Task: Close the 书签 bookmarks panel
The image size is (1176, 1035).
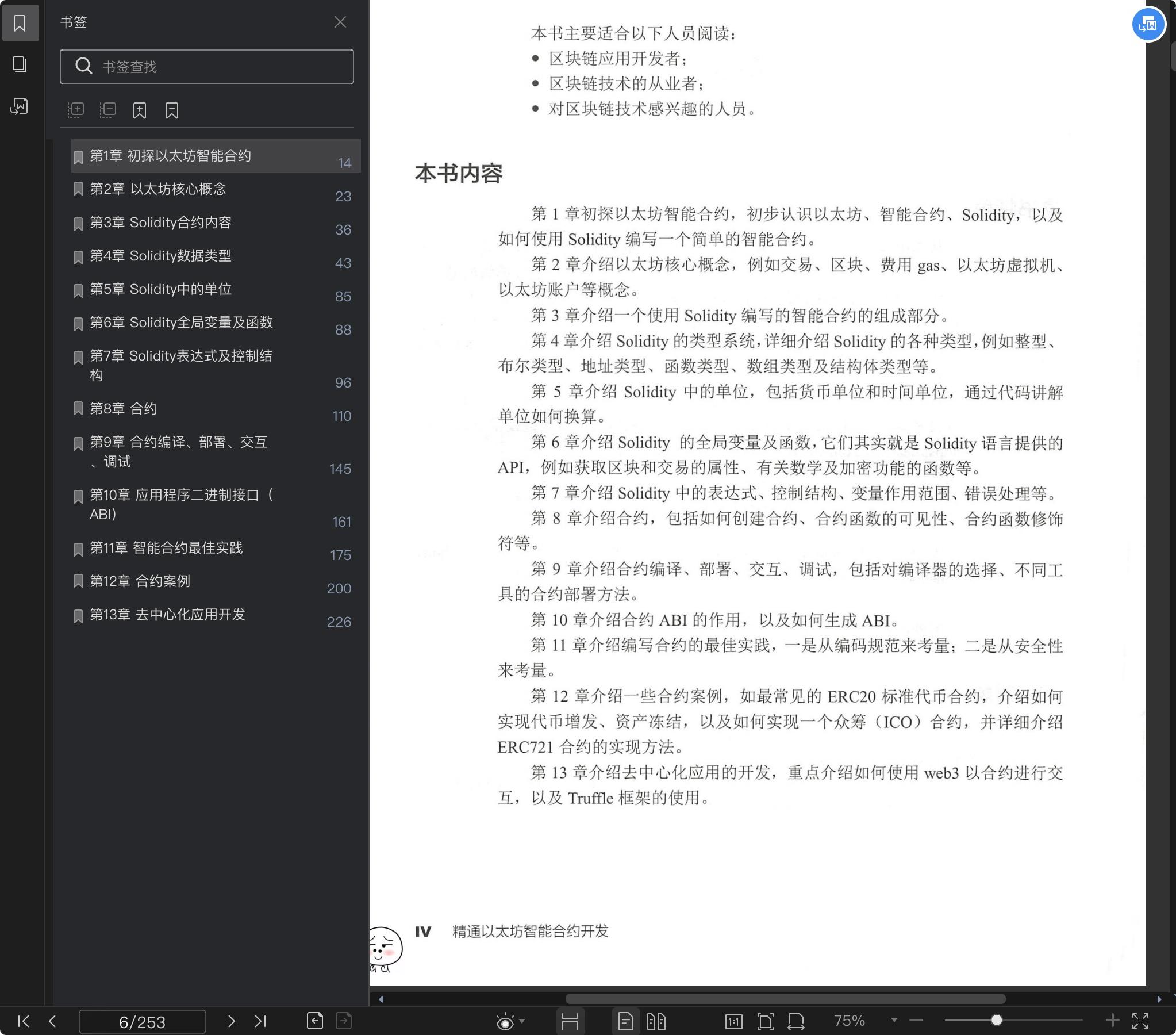Action: point(340,22)
